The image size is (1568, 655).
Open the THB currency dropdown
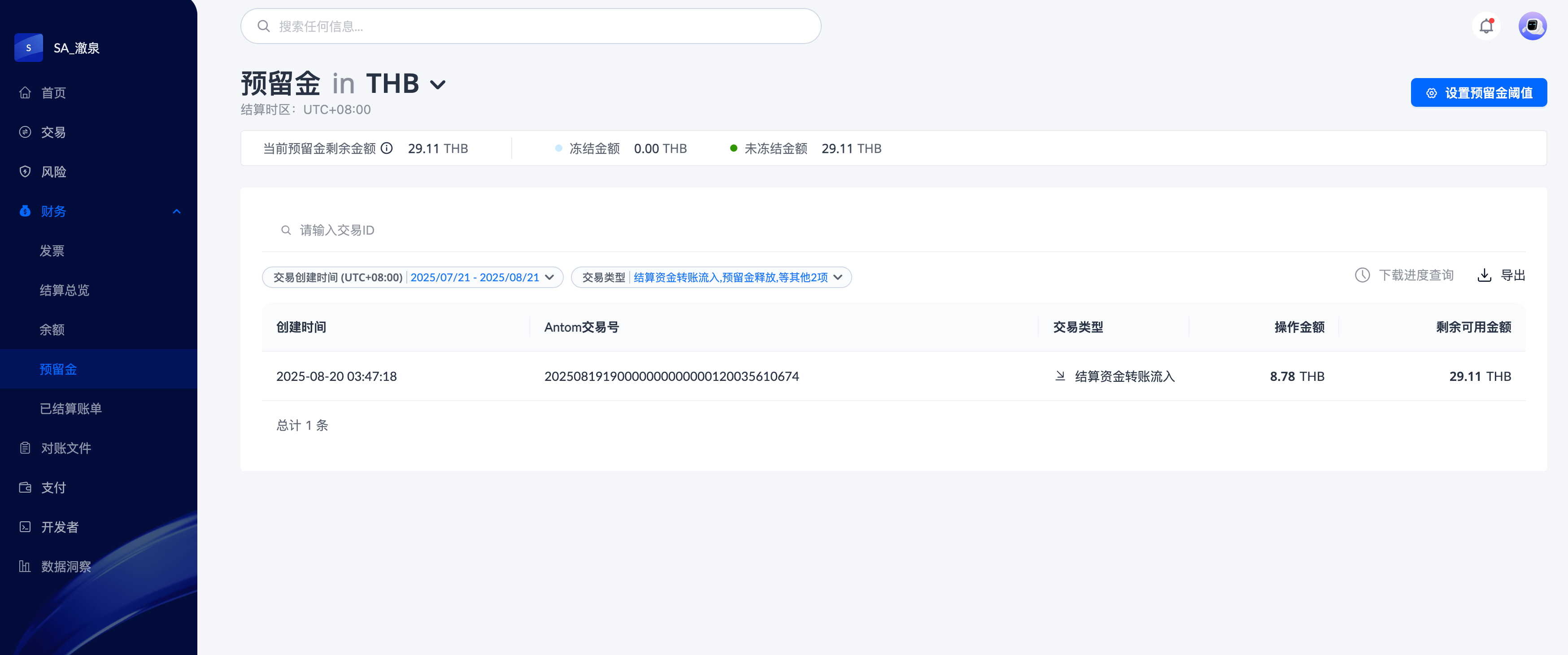click(x=438, y=85)
